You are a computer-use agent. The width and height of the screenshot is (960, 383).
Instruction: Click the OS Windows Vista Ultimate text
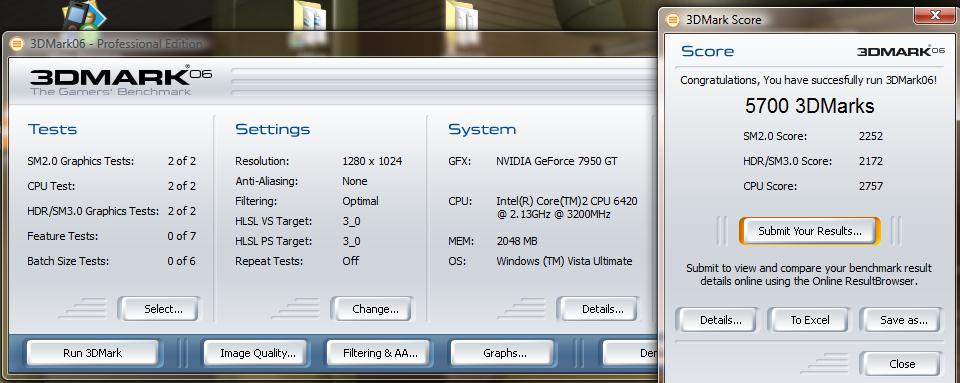pyautogui.click(x=564, y=261)
